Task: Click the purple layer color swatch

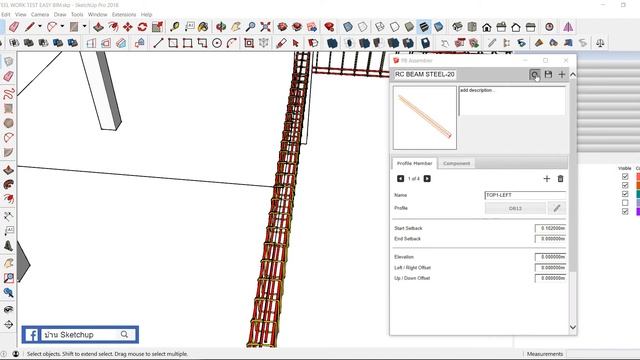Action: pos(638,211)
